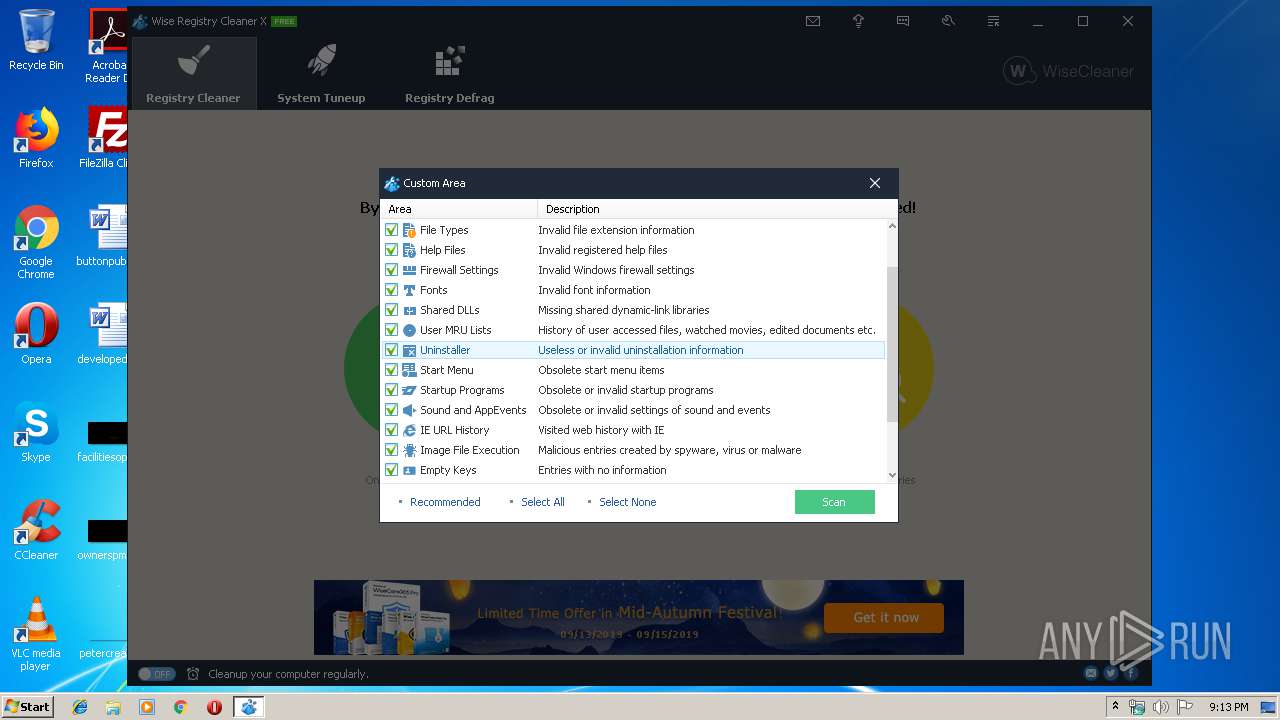Click the volume icon in system tray

pos(1160,707)
